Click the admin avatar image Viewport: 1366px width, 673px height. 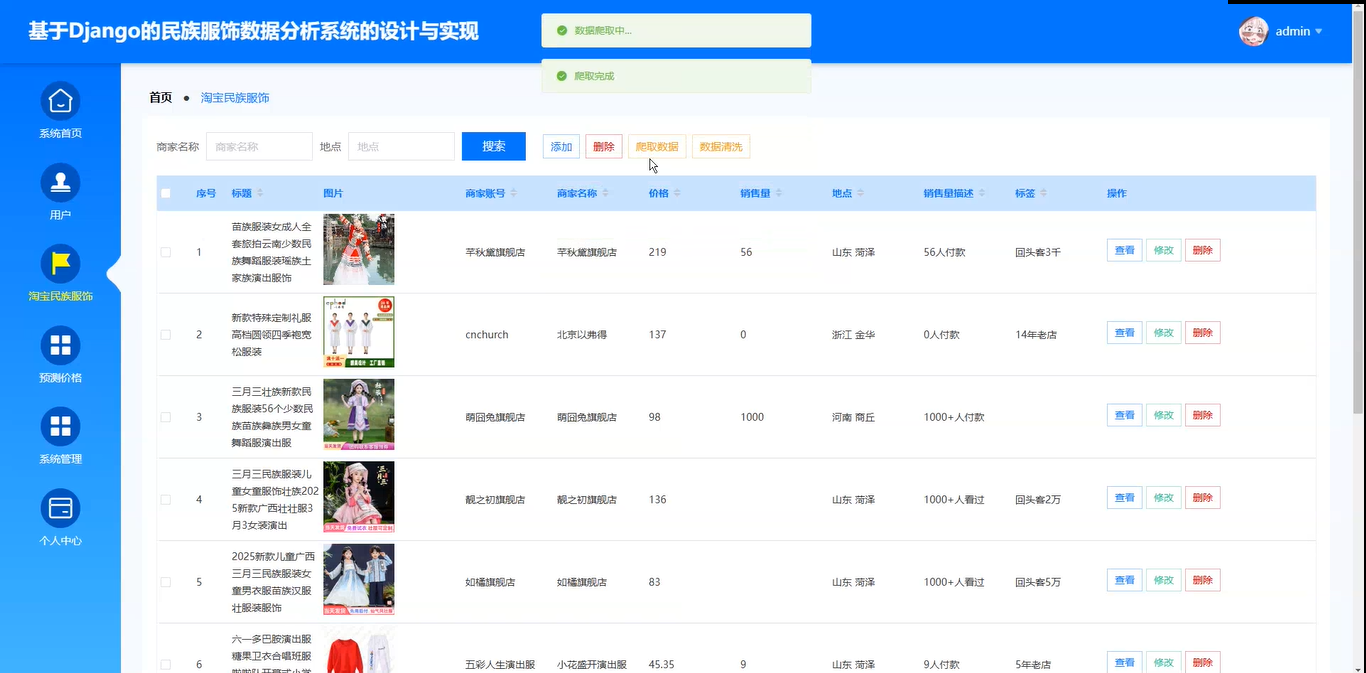tap(1252, 31)
